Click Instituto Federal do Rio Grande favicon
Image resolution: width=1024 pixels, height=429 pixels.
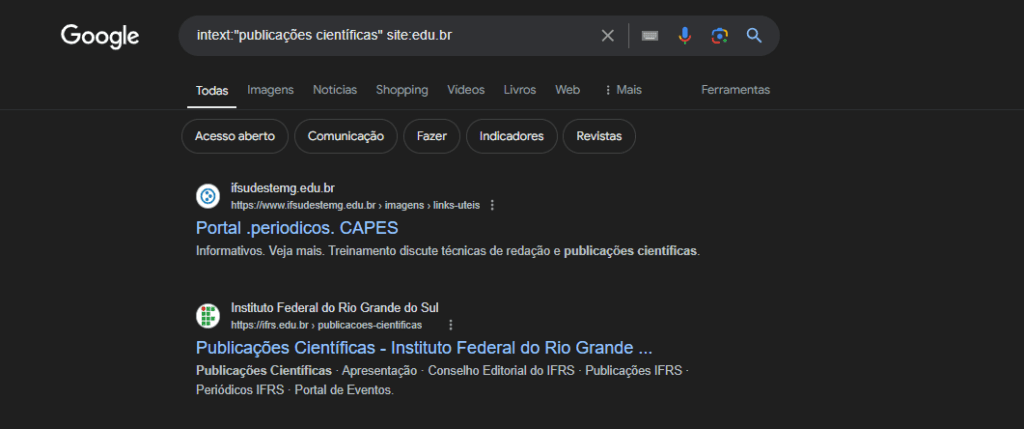click(208, 316)
